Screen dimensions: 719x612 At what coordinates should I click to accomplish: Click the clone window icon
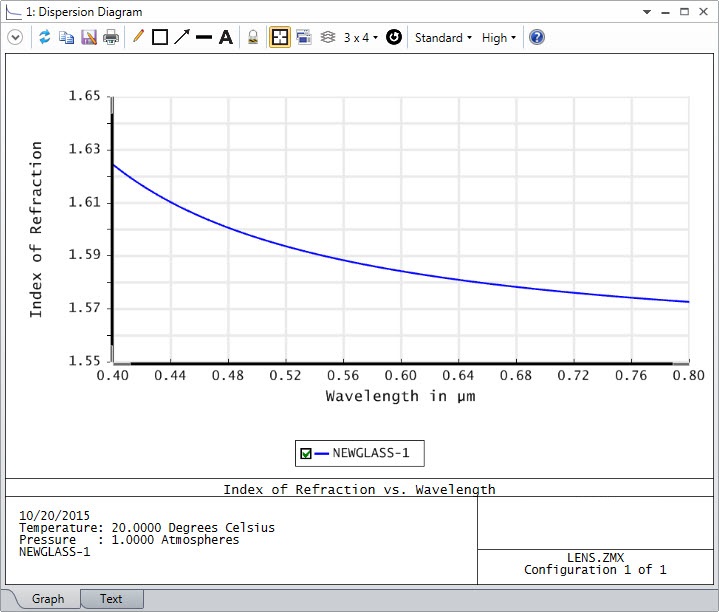(x=304, y=37)
